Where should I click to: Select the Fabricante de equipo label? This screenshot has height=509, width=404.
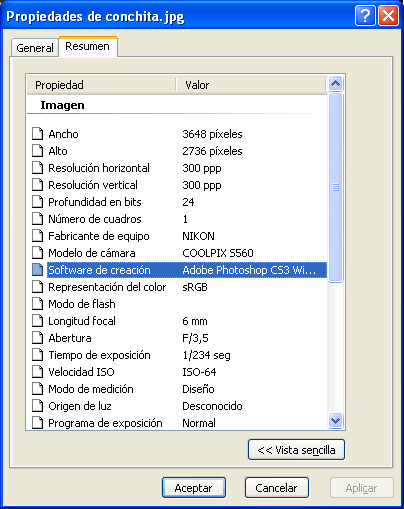tap(99, 236)
